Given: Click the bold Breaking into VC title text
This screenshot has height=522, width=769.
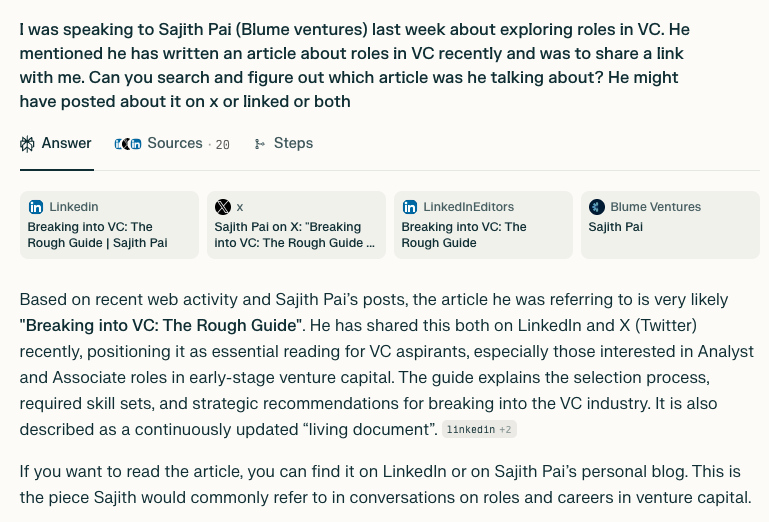Looking at the screenshot, I should click(x=161, y=326).
